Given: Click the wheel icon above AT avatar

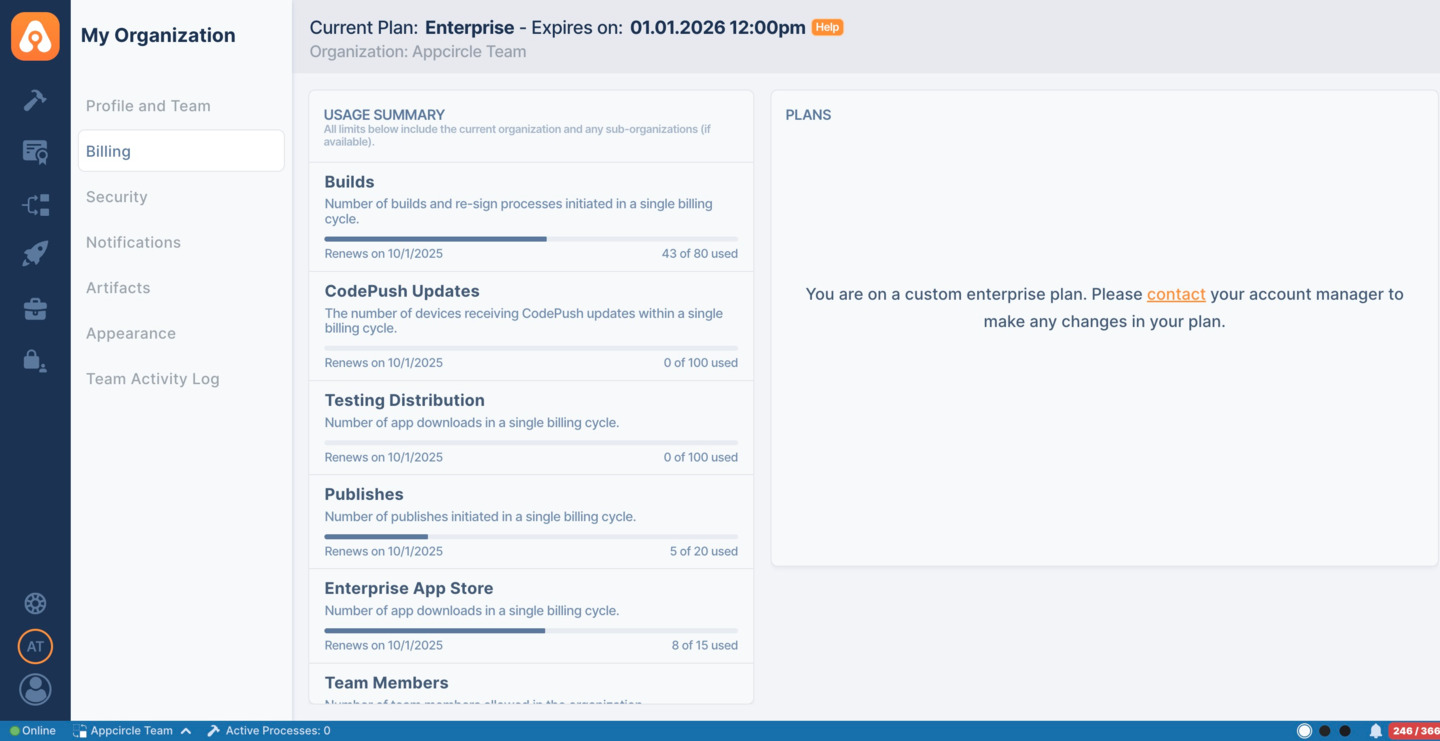Looking at the screenshot, I should tap(35, 603).
